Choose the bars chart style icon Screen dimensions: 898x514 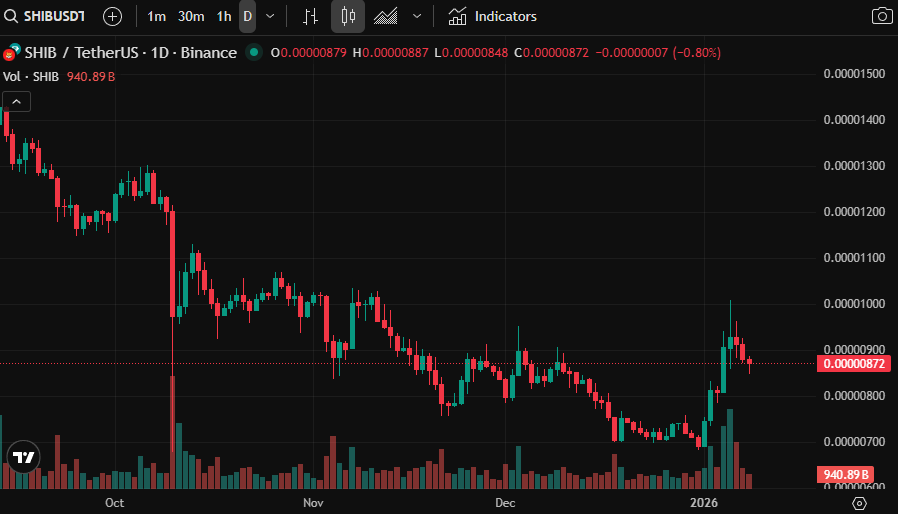tap(311, 16)
